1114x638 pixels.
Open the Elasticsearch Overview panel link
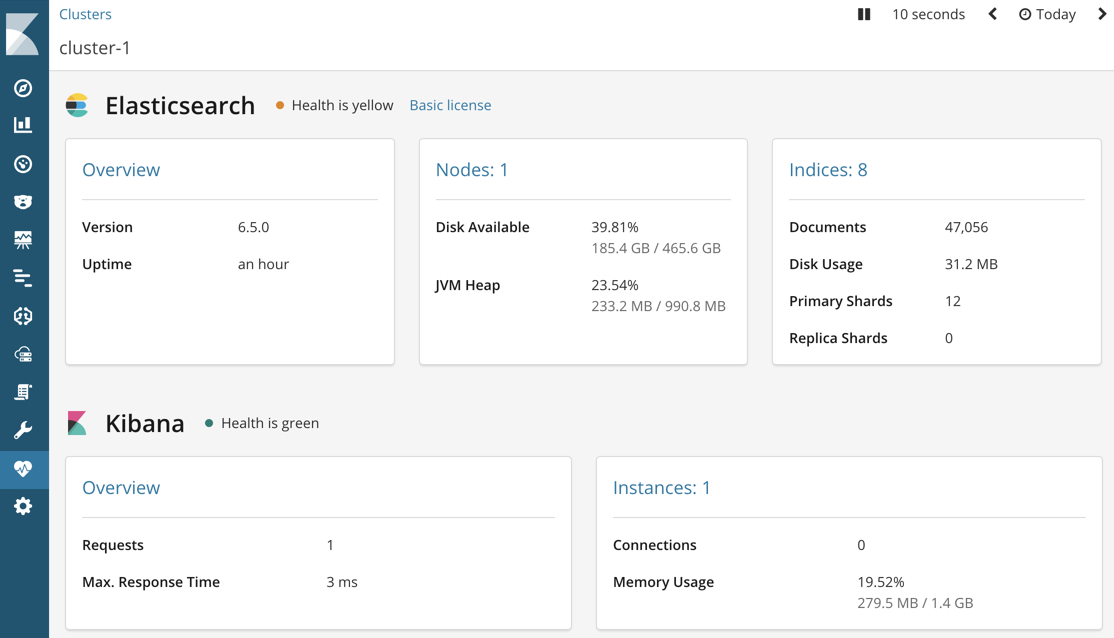(121, 169)
